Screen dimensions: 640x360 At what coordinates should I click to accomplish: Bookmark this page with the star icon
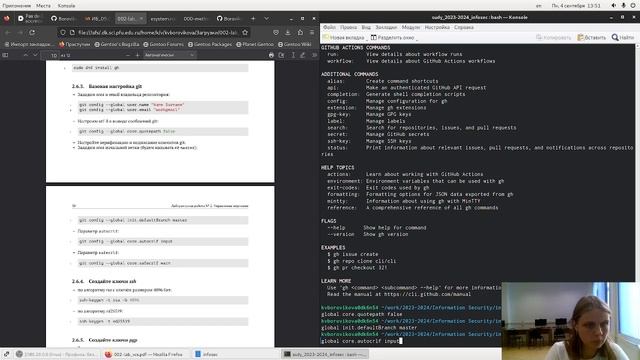[x=245, y=33]
